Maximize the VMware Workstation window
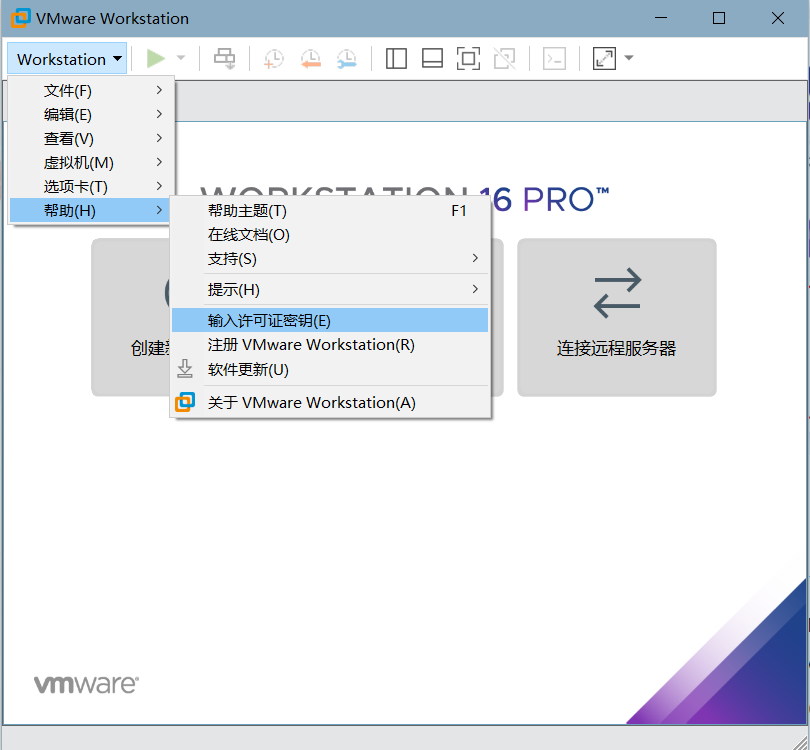Screen dimensions: 810x750 pyautogui.click(x=719, y=18)
